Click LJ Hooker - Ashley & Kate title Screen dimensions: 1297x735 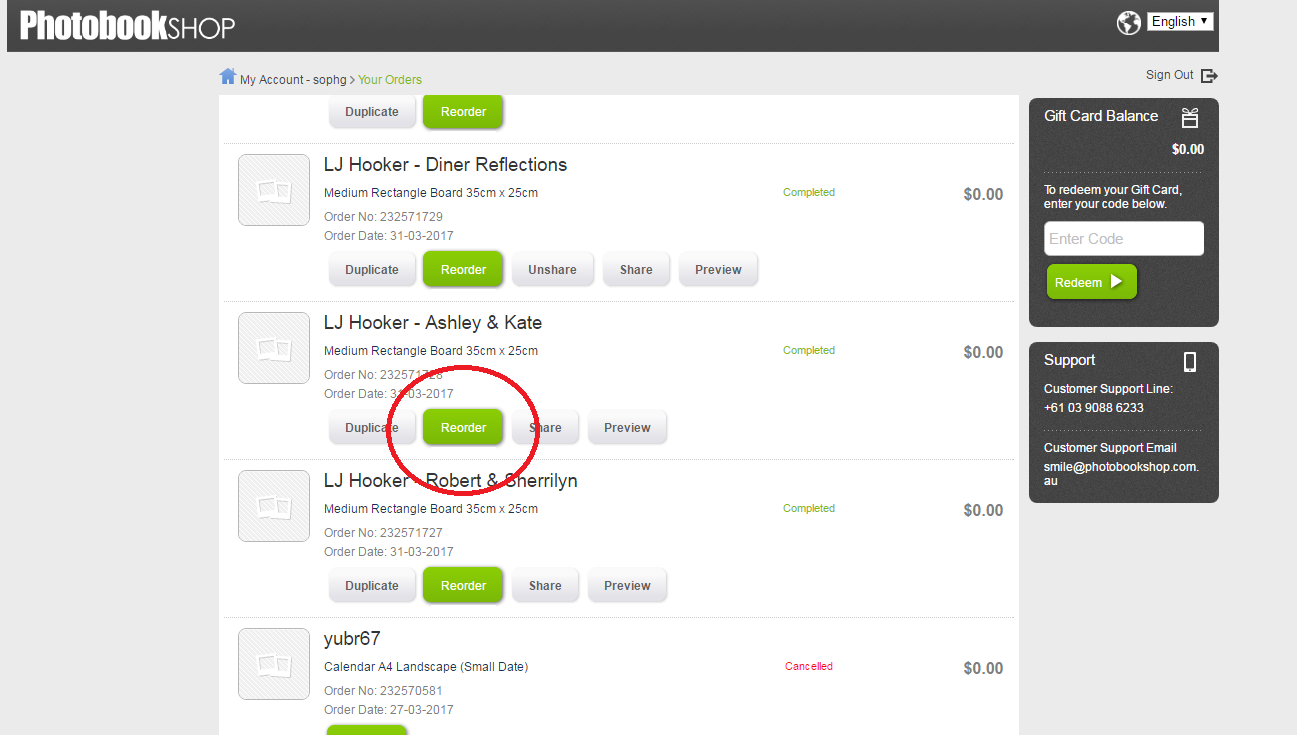[x=433, y=323]
